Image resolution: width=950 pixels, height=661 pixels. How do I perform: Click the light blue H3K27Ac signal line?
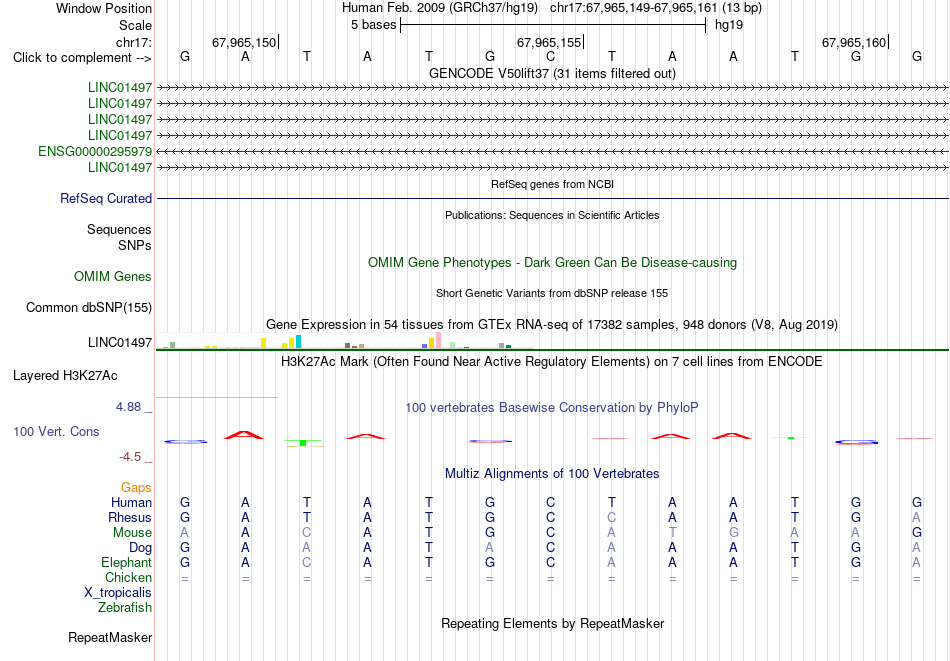217,397
